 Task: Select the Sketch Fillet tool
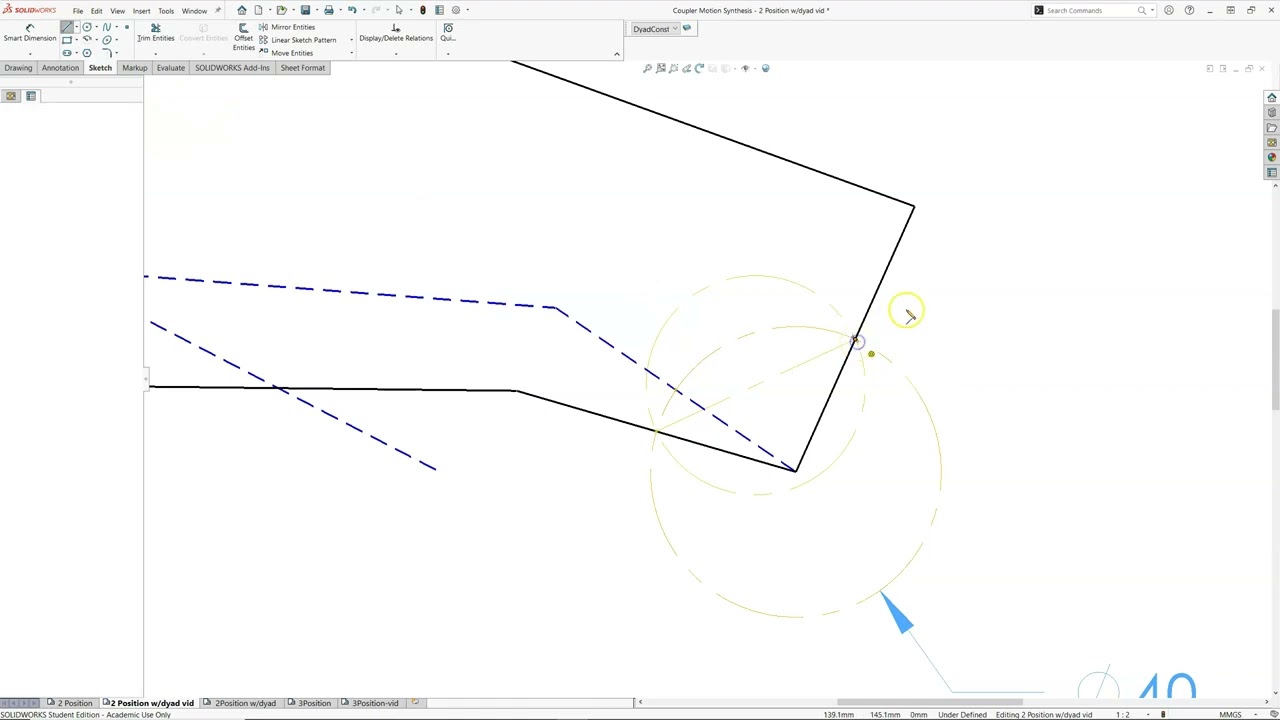[x=107, y=53]
